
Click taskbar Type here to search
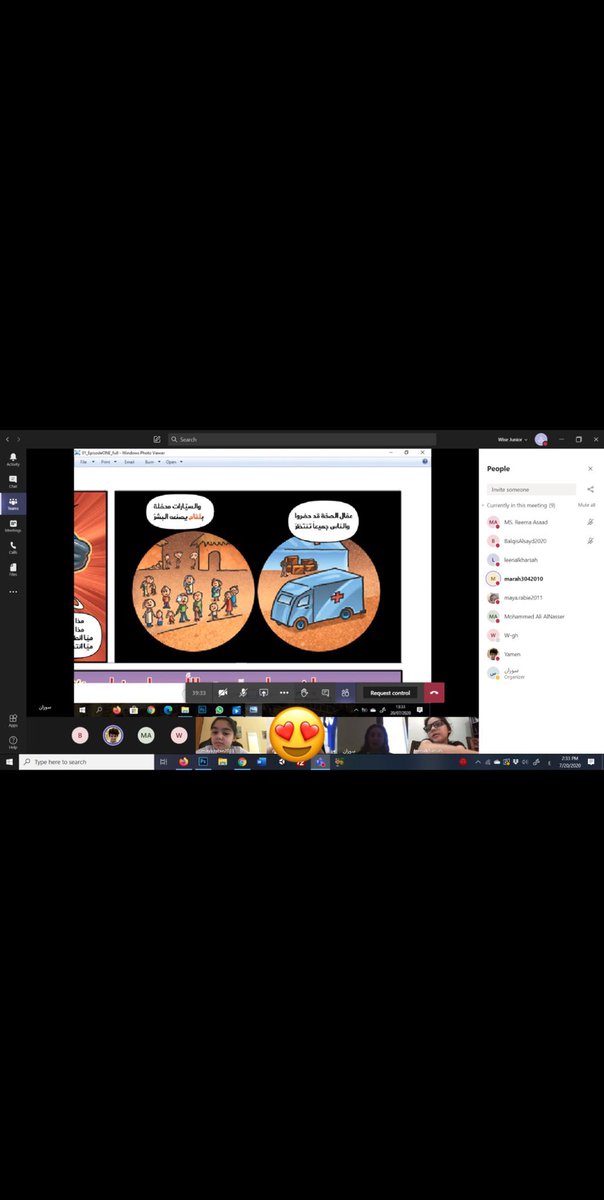pos(86,762)
